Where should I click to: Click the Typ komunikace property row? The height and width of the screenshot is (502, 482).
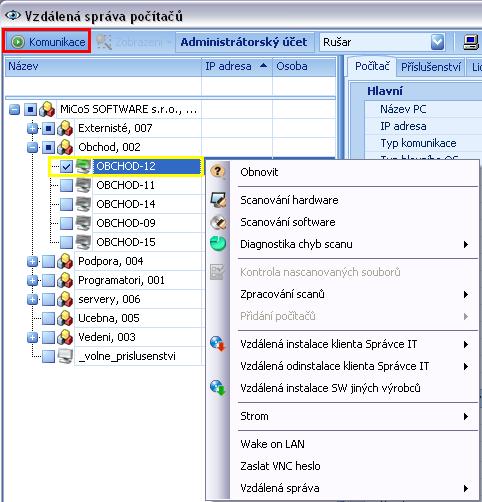tap(423, 143)
